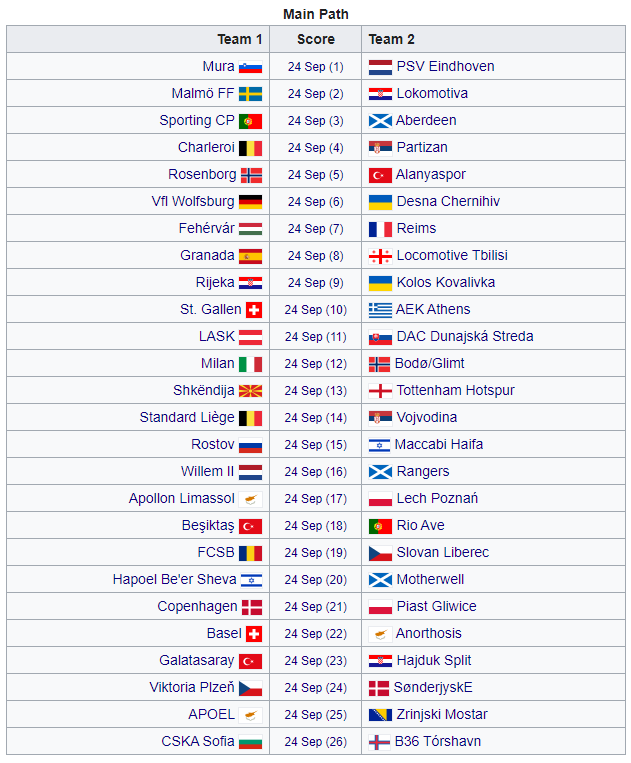The height and width of the screenshot is (763, 631).
Task: Click the Team 1 column header
Action: 240,40
